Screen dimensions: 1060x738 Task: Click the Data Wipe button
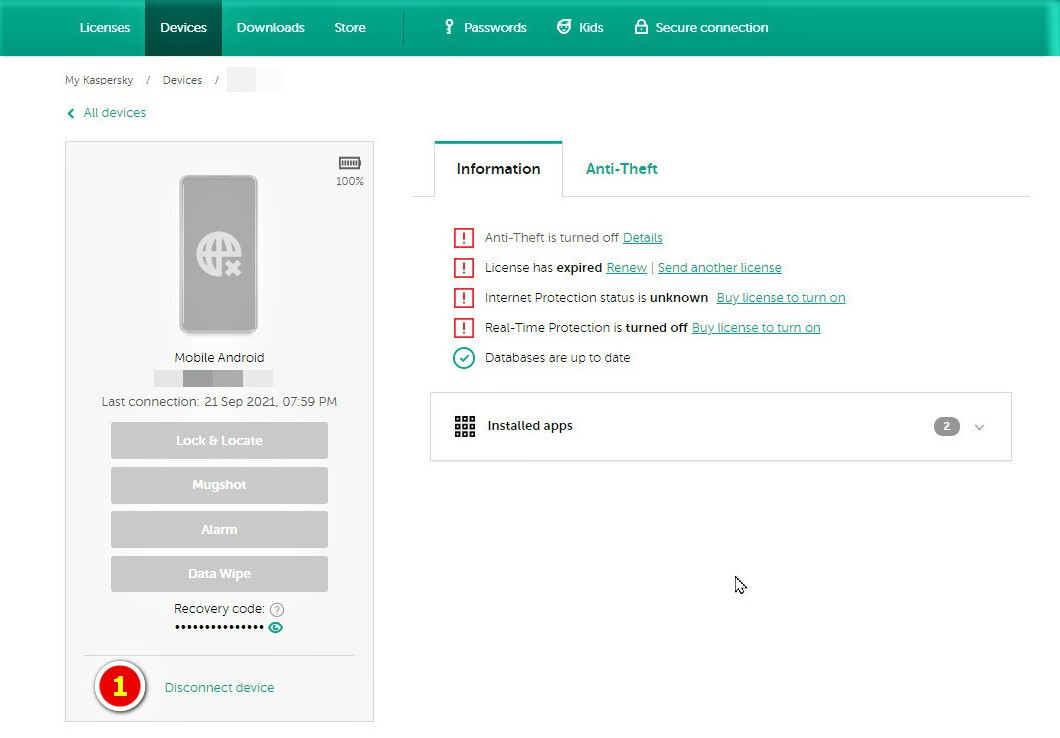(x=219, y=574)
